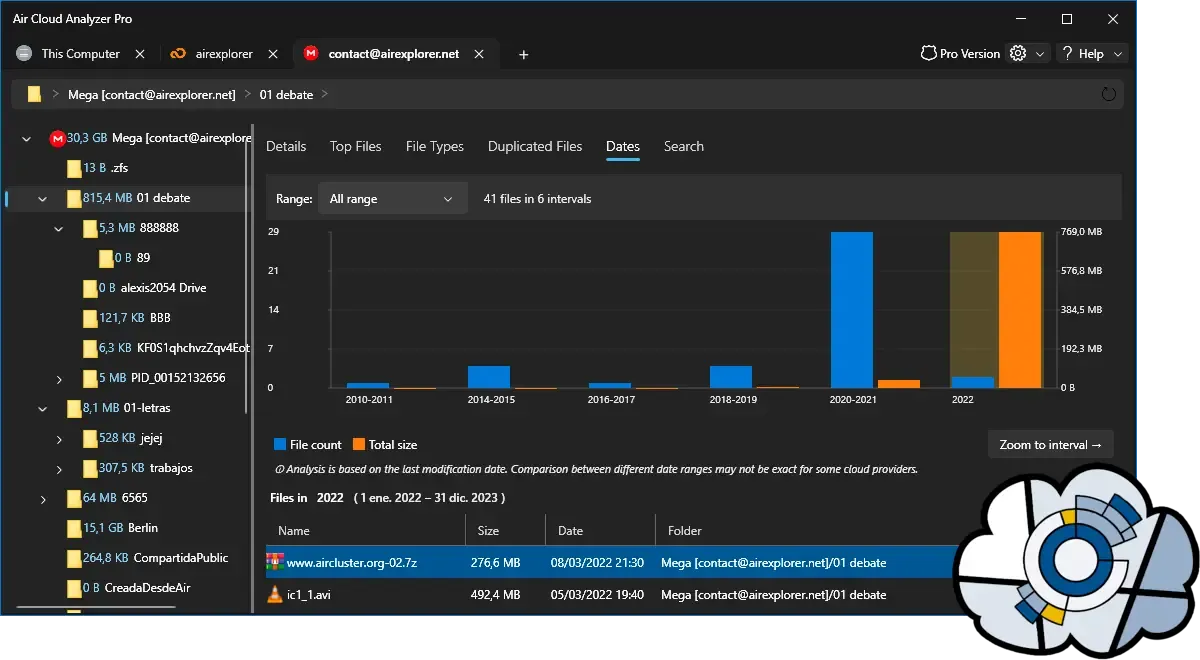The width and height of the screenshot is (1200, 660).
Task: Expand the jejej folder node
Action: point(59,439)
